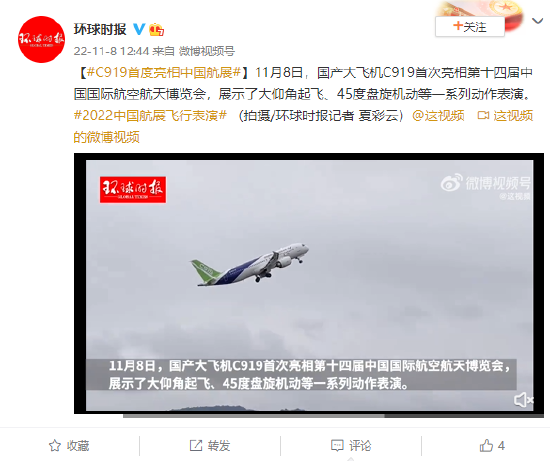The width and height of the screenshot is (550, 461).
Task: Open the Global Times profile avatar
Action: click(41, 39)
